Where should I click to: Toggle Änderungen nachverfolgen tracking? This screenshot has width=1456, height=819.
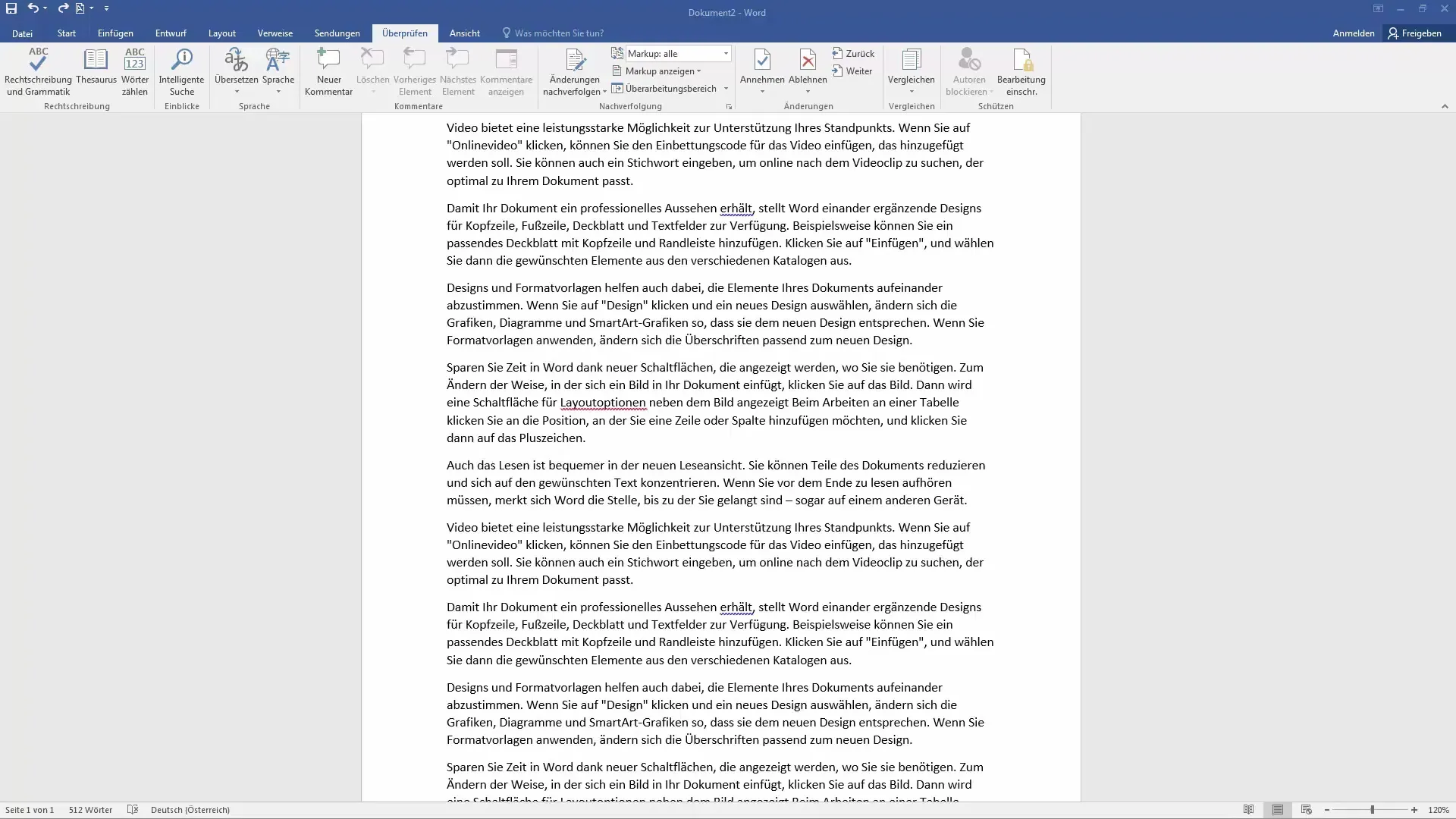[x=575, y=61]
